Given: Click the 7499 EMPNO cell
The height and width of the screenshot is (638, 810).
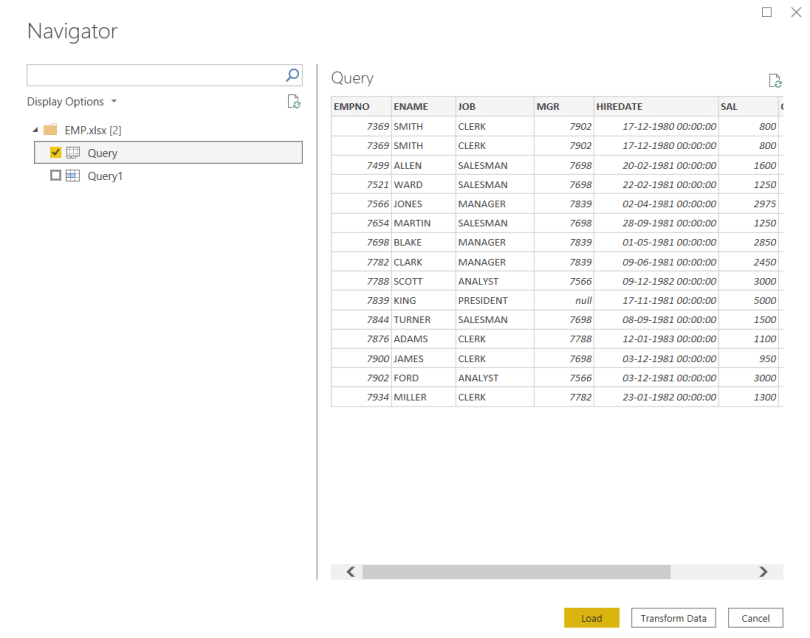Looking at the screenshot, I should 361,165.
